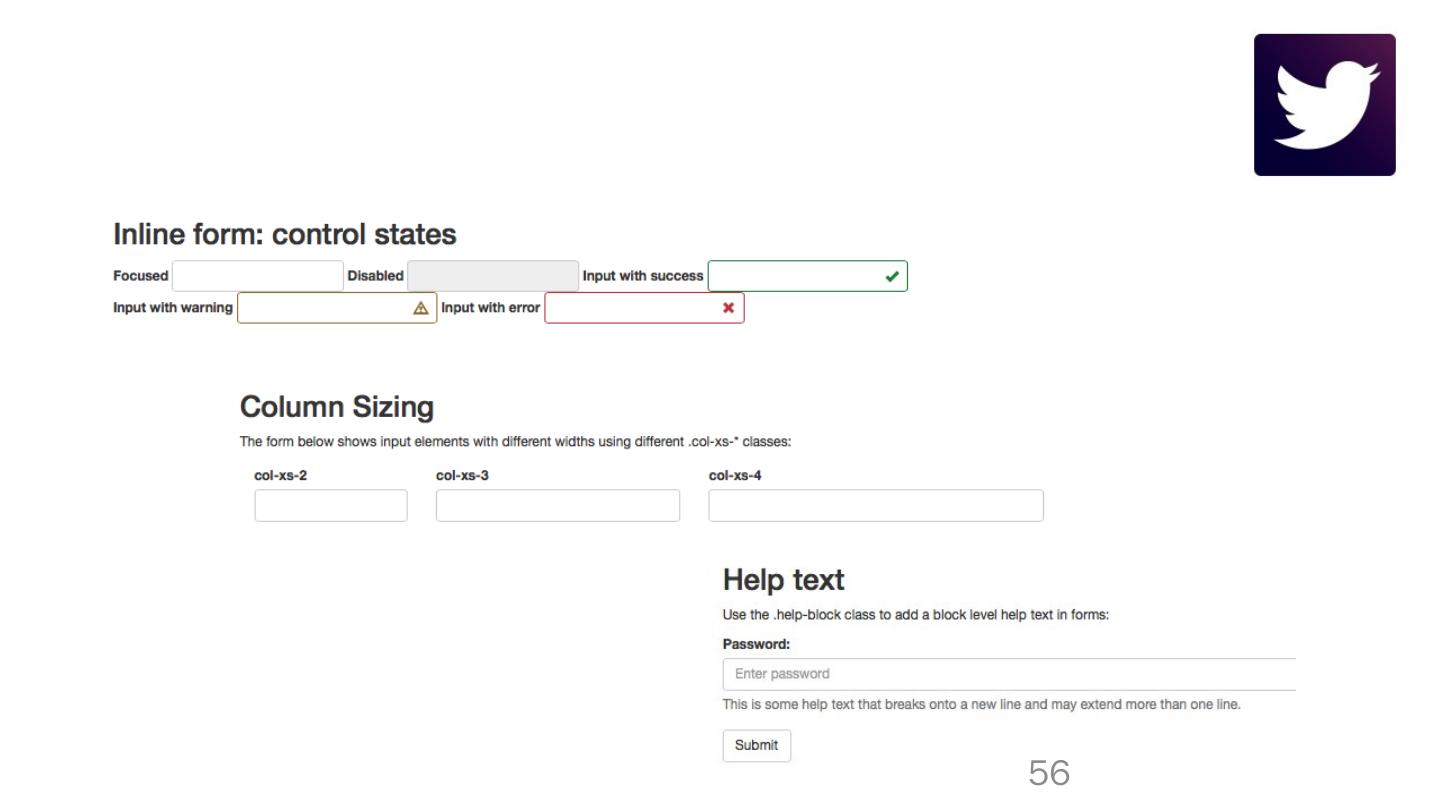Click the "Inline form: control states" heading
The height and width of the screenshot is (810, 1440).
(285, 235)
